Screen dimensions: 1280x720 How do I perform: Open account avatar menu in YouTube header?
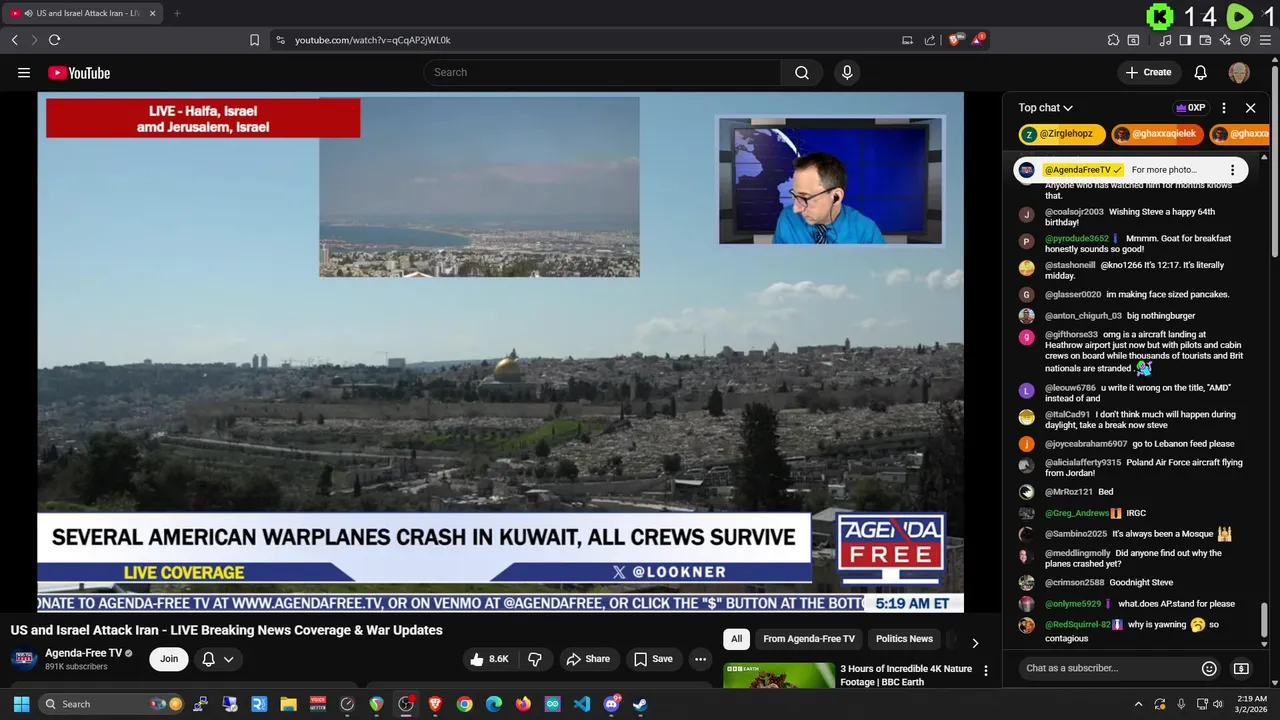click(x=1239, y=72)
